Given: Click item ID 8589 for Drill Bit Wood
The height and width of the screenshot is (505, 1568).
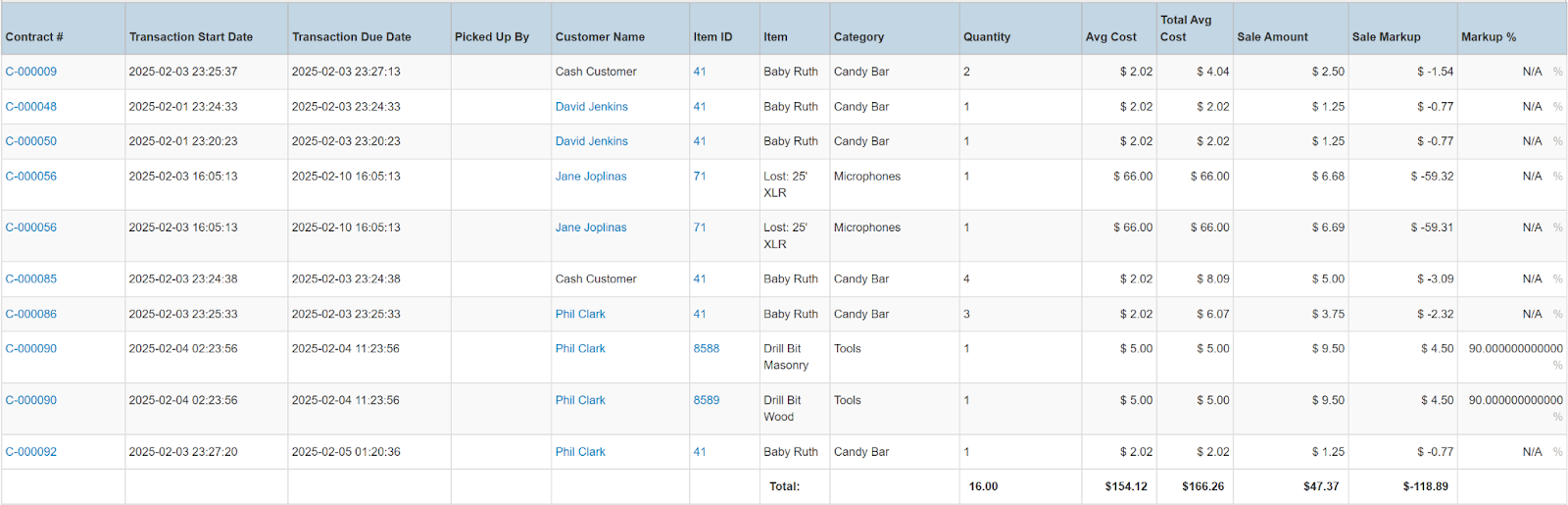Looking at the screenshot, I should tap(706, 400).
